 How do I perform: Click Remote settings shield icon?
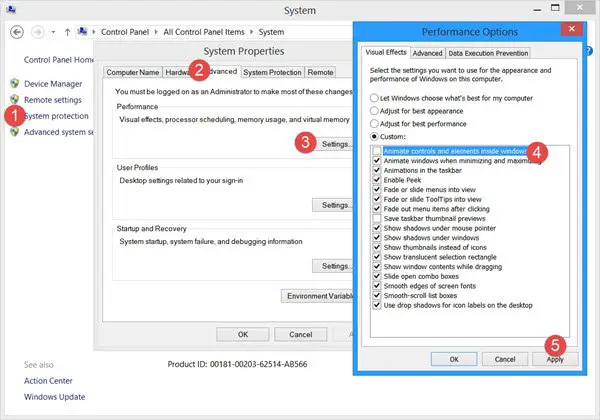[x=15, y=99]
